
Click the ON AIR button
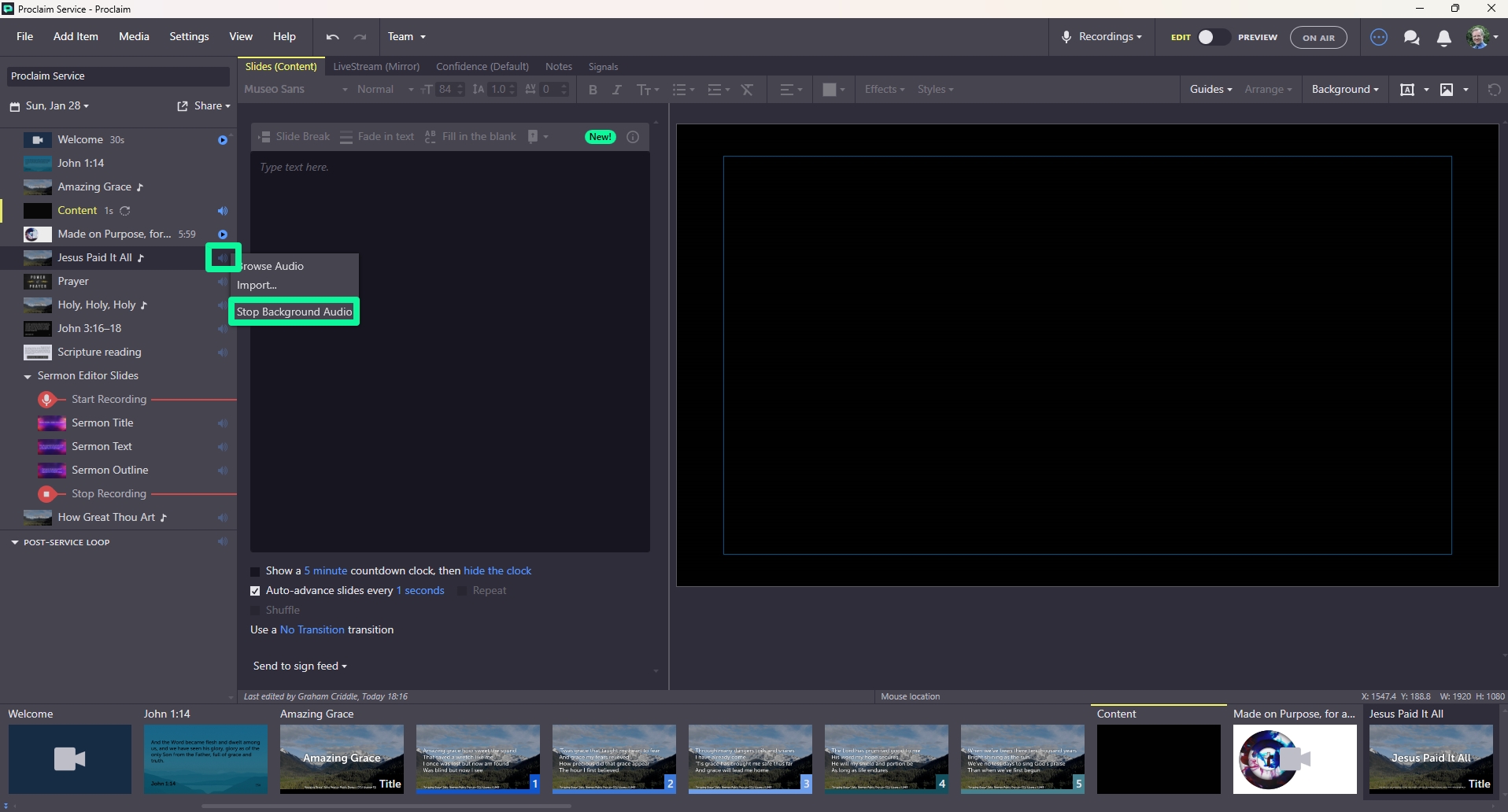tap(1318, 37)
